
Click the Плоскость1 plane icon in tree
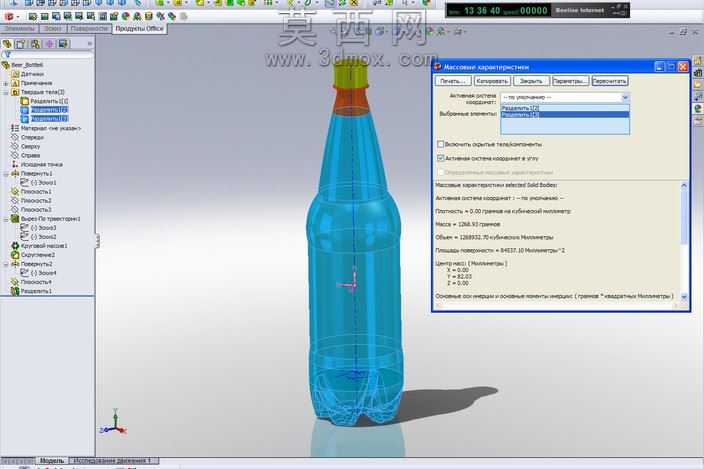[15, 191]
